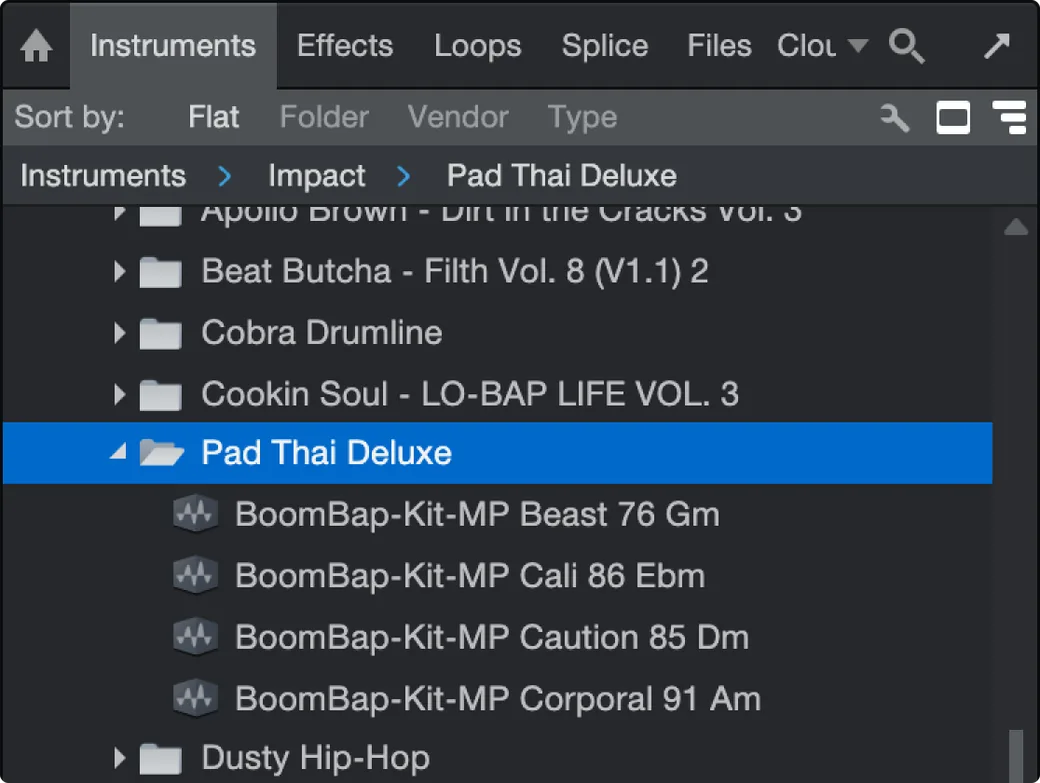Viewport: 1040px width, 783px height.
Task: Switch to tree list view icon
Action: pyautogui.click(x=1009, y=118)
